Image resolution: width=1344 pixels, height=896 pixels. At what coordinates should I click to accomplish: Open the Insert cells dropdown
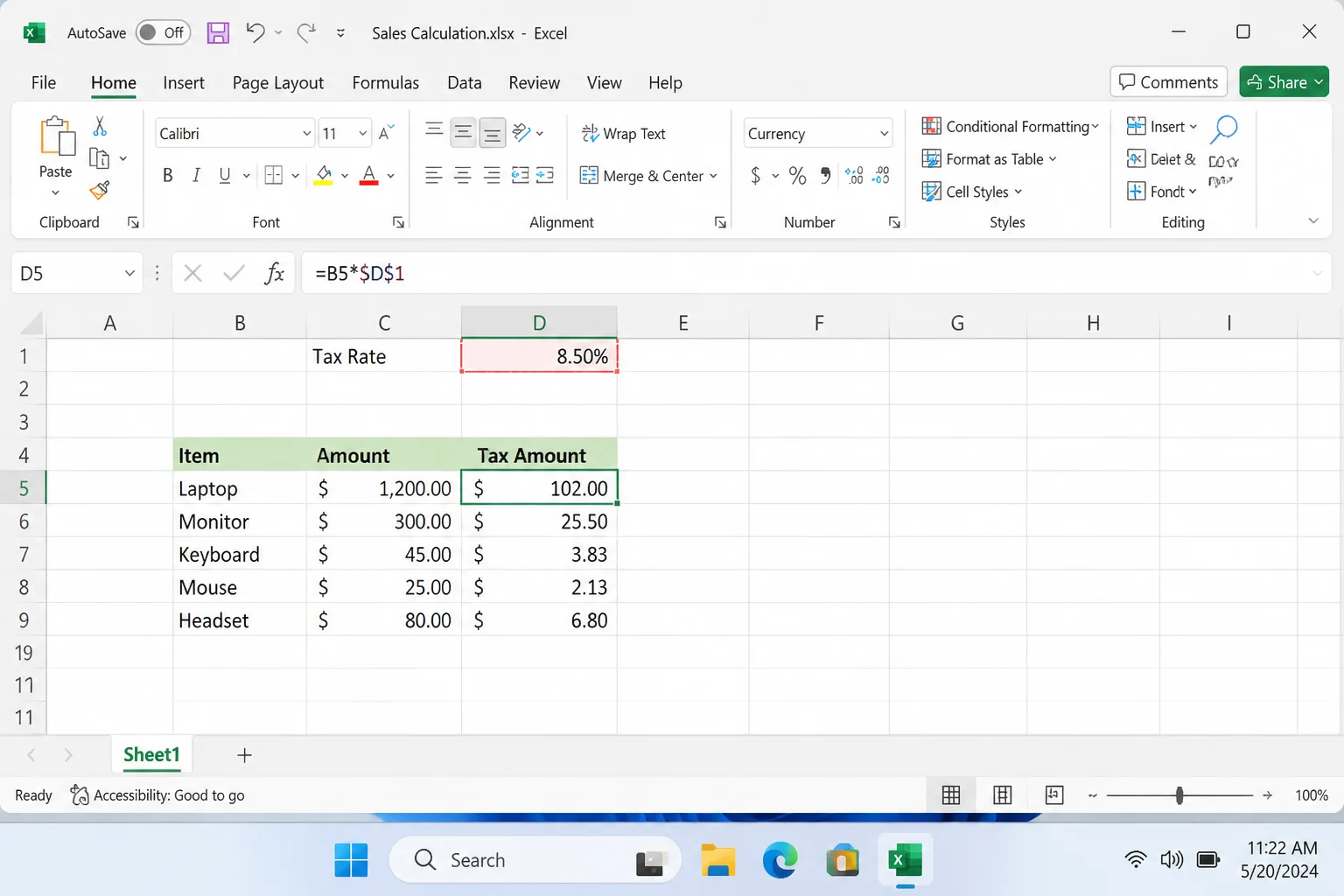coord(1193,127)
